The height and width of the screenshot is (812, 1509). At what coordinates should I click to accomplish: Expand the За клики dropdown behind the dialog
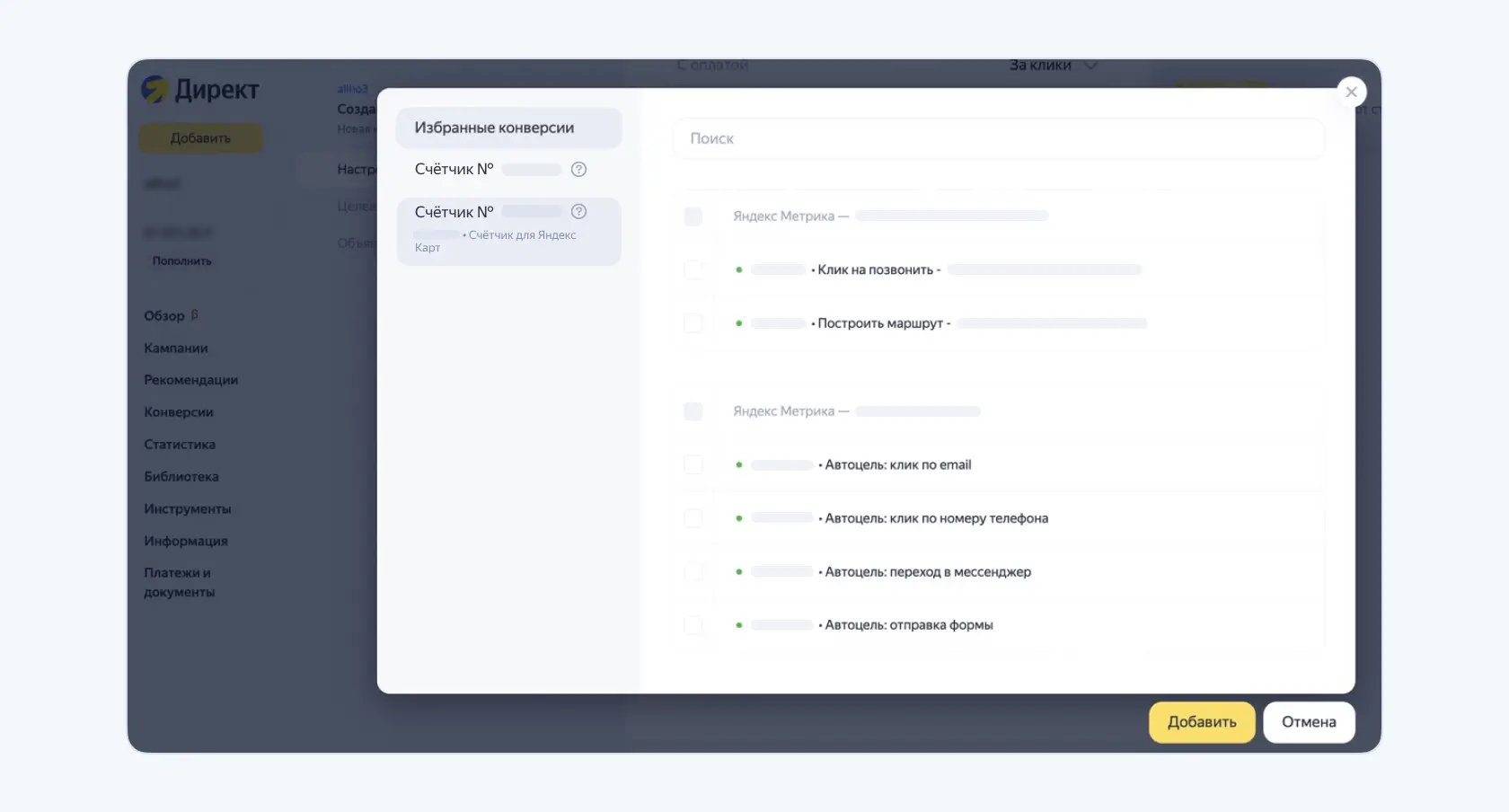(x=1053, y=66)
